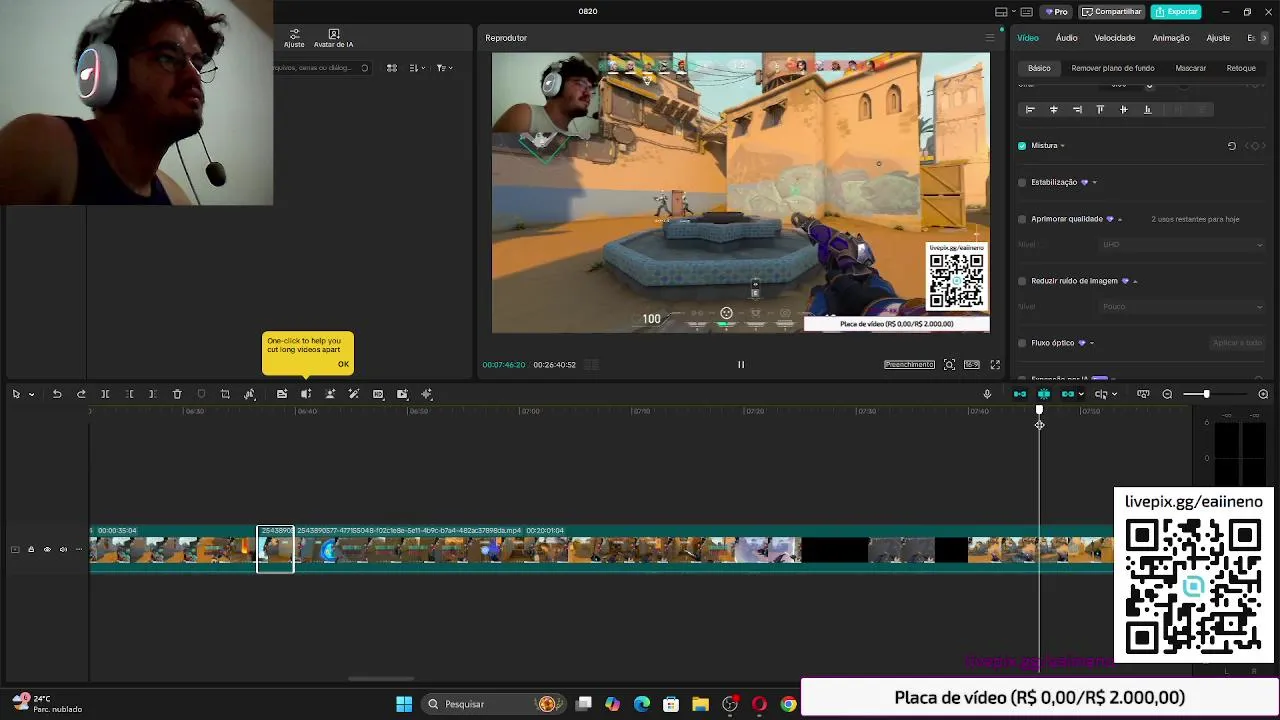Enter fullscreen preview mode
The width and height of the screenshot is (1280, 720).
(x=995, y=365)
